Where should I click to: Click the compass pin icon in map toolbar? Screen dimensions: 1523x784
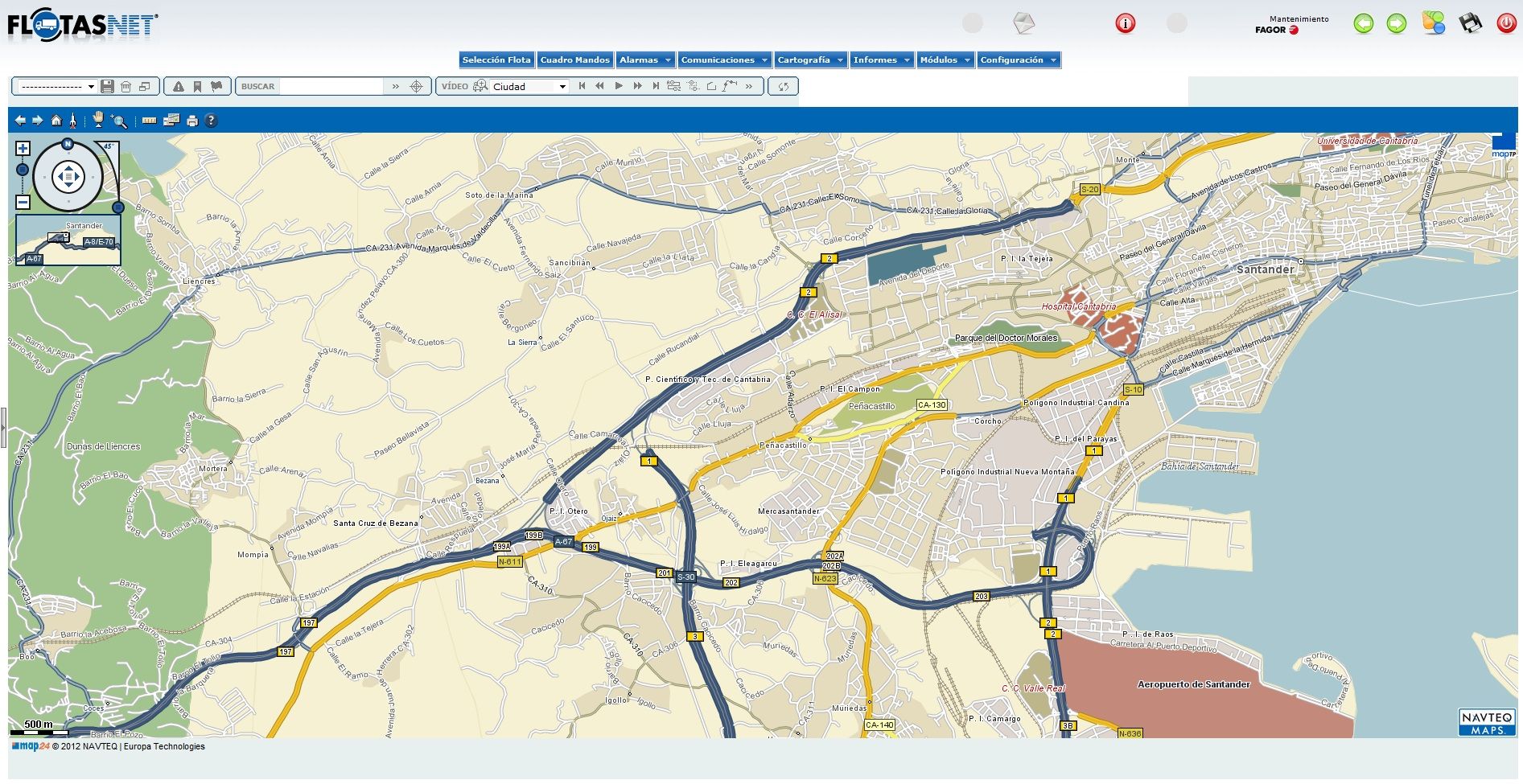72,121
